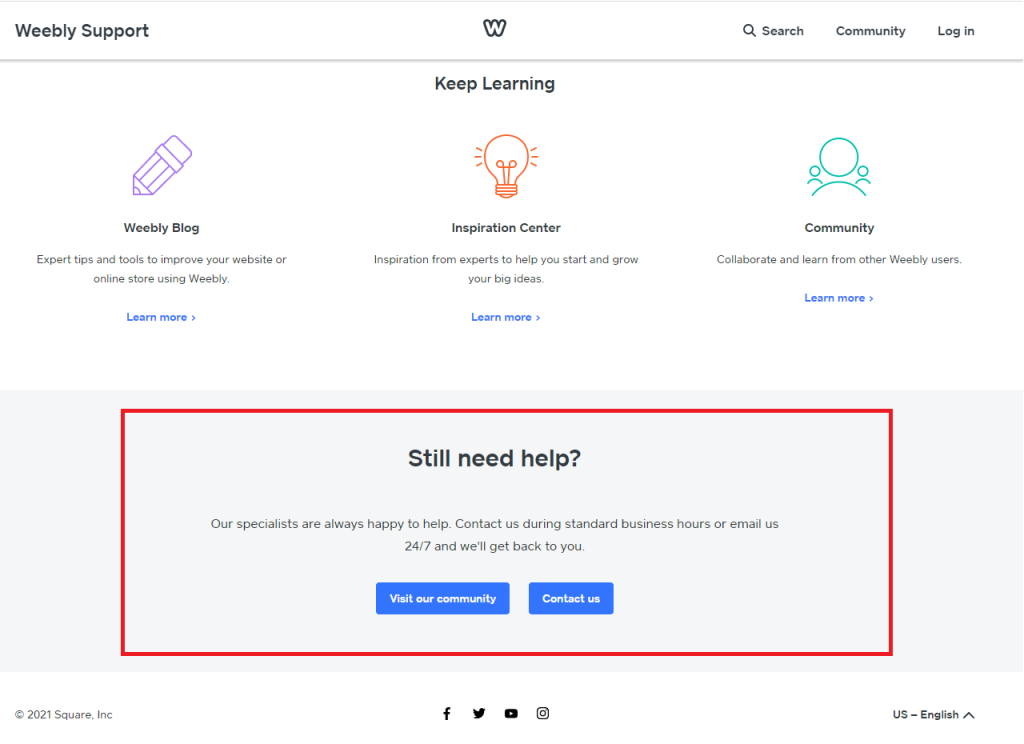Click the Inspiration Center heading

(x=506, y=228)
